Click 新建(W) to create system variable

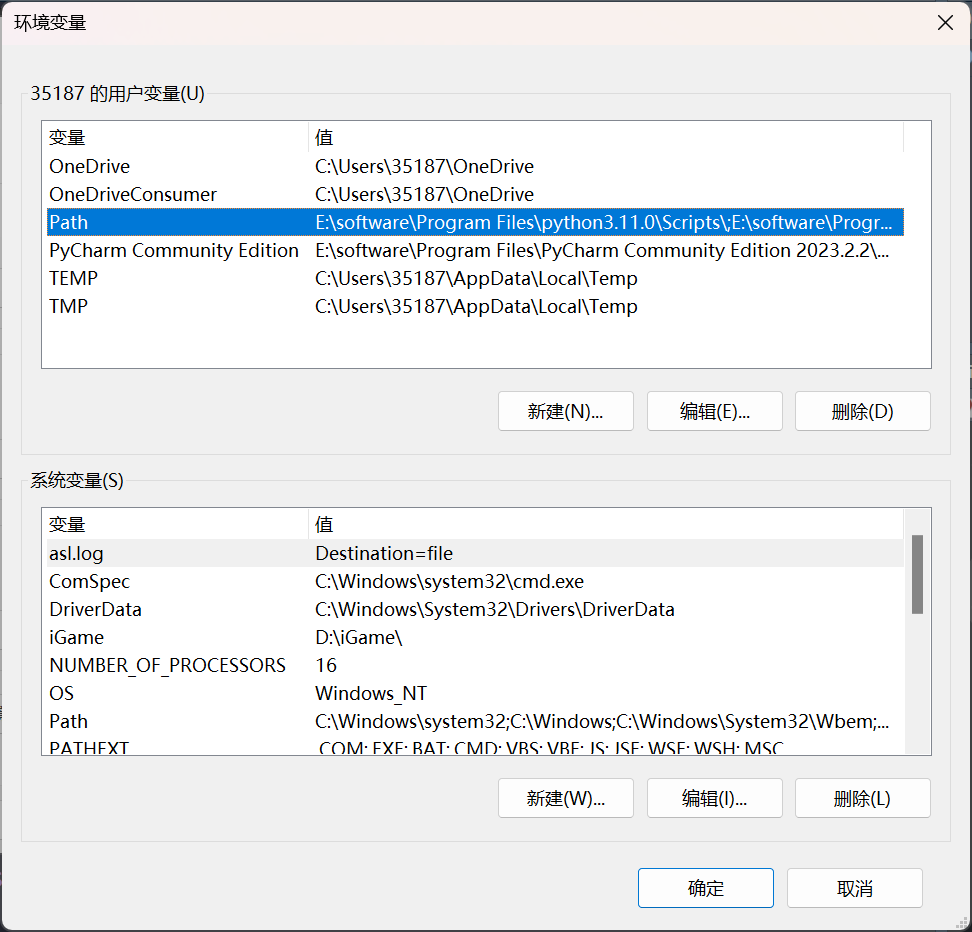(565, 798)
